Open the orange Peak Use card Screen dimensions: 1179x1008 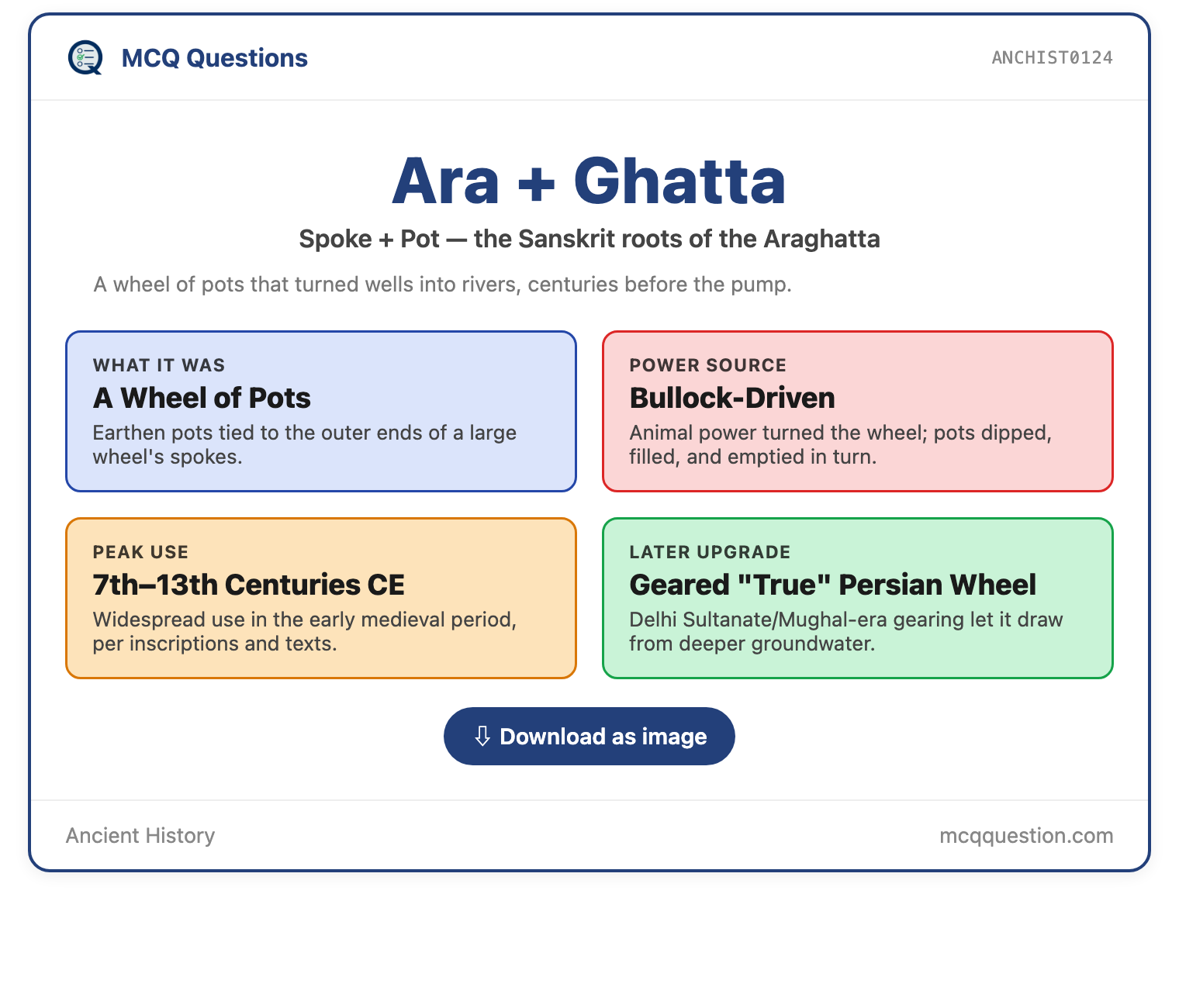click(x=321, y=598)
